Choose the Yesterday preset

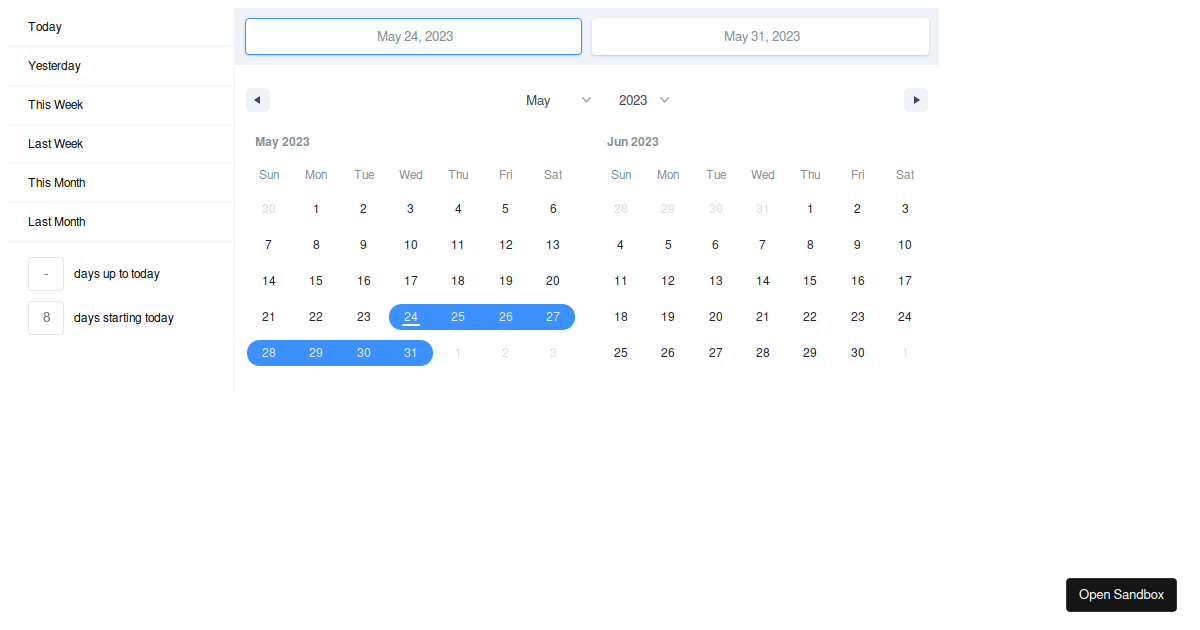click(x=54, y=66)
